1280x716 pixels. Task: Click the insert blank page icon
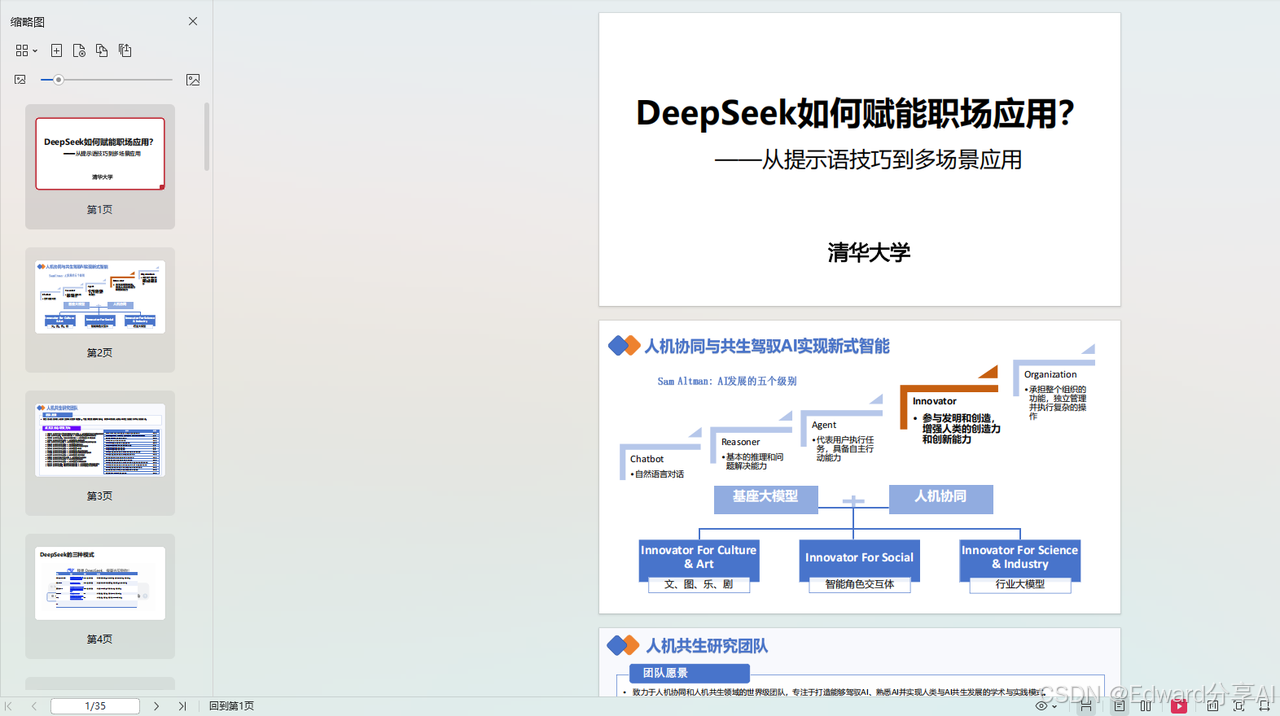(56, 50)
